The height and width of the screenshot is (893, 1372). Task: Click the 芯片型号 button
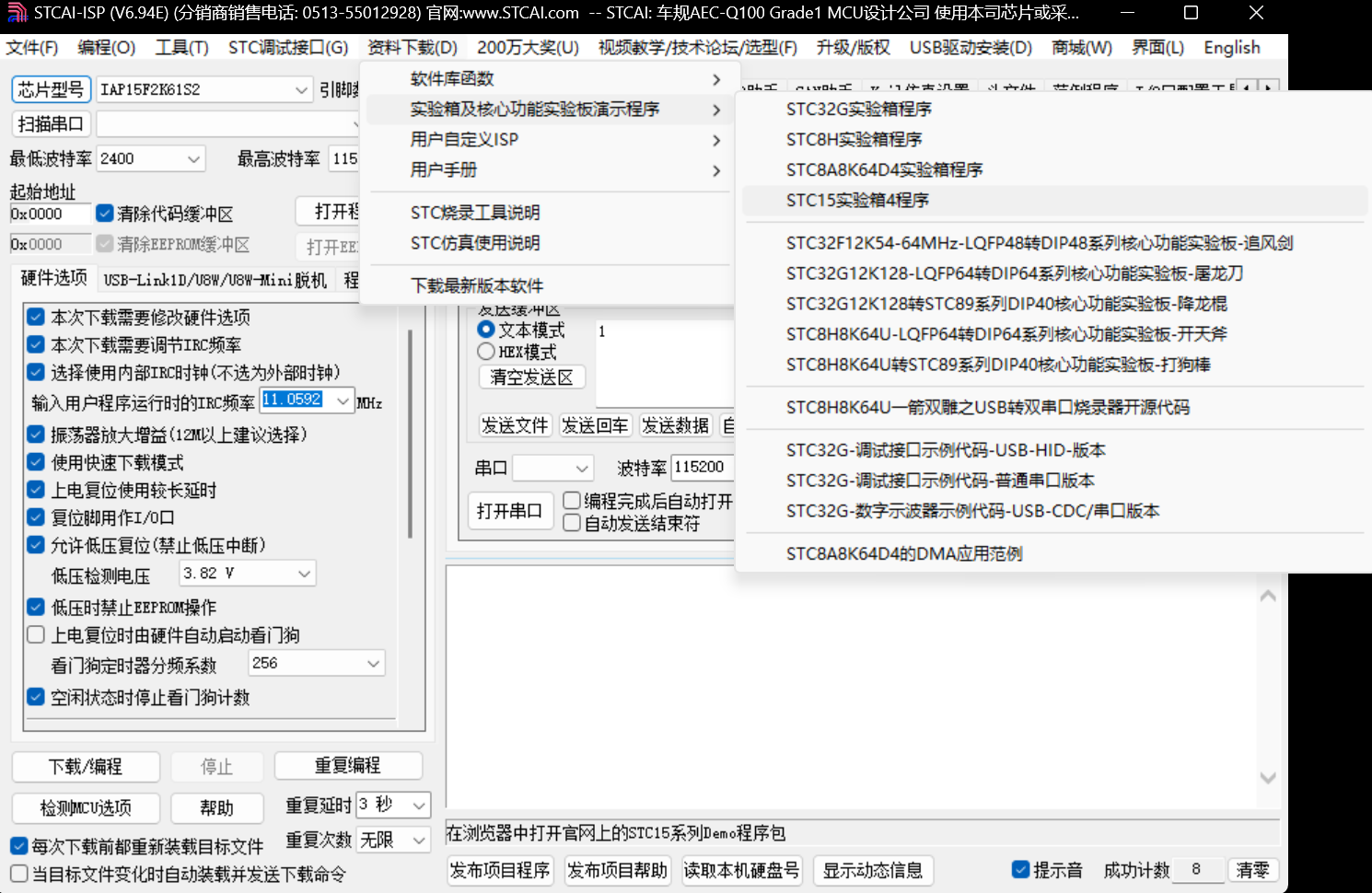pos(51,89)
